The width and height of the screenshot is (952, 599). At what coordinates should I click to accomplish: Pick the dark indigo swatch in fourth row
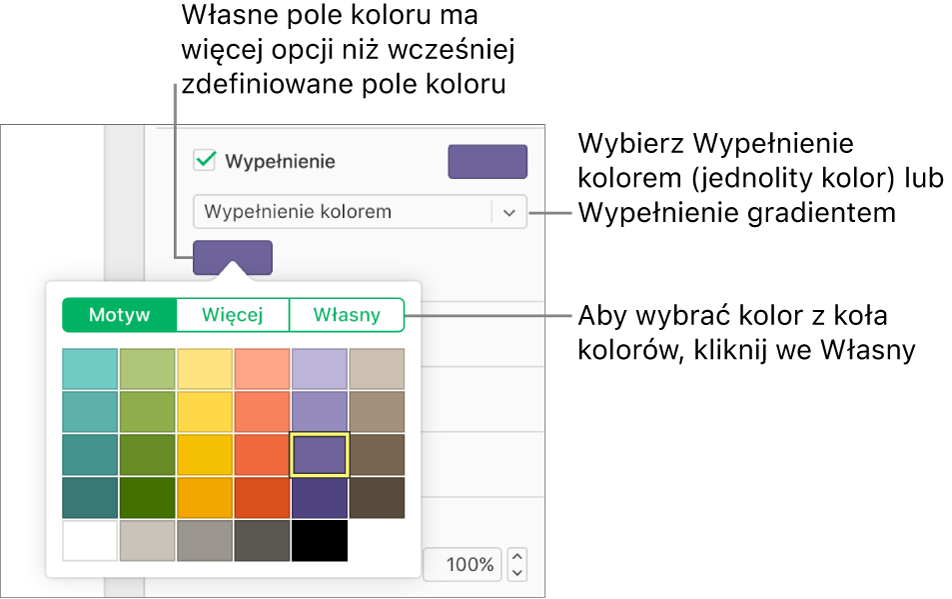pos(319,498)
